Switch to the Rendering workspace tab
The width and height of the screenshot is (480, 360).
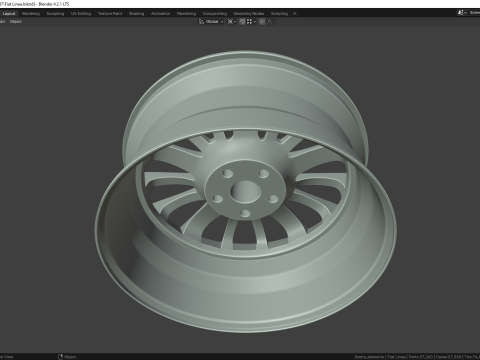point(187,14)
